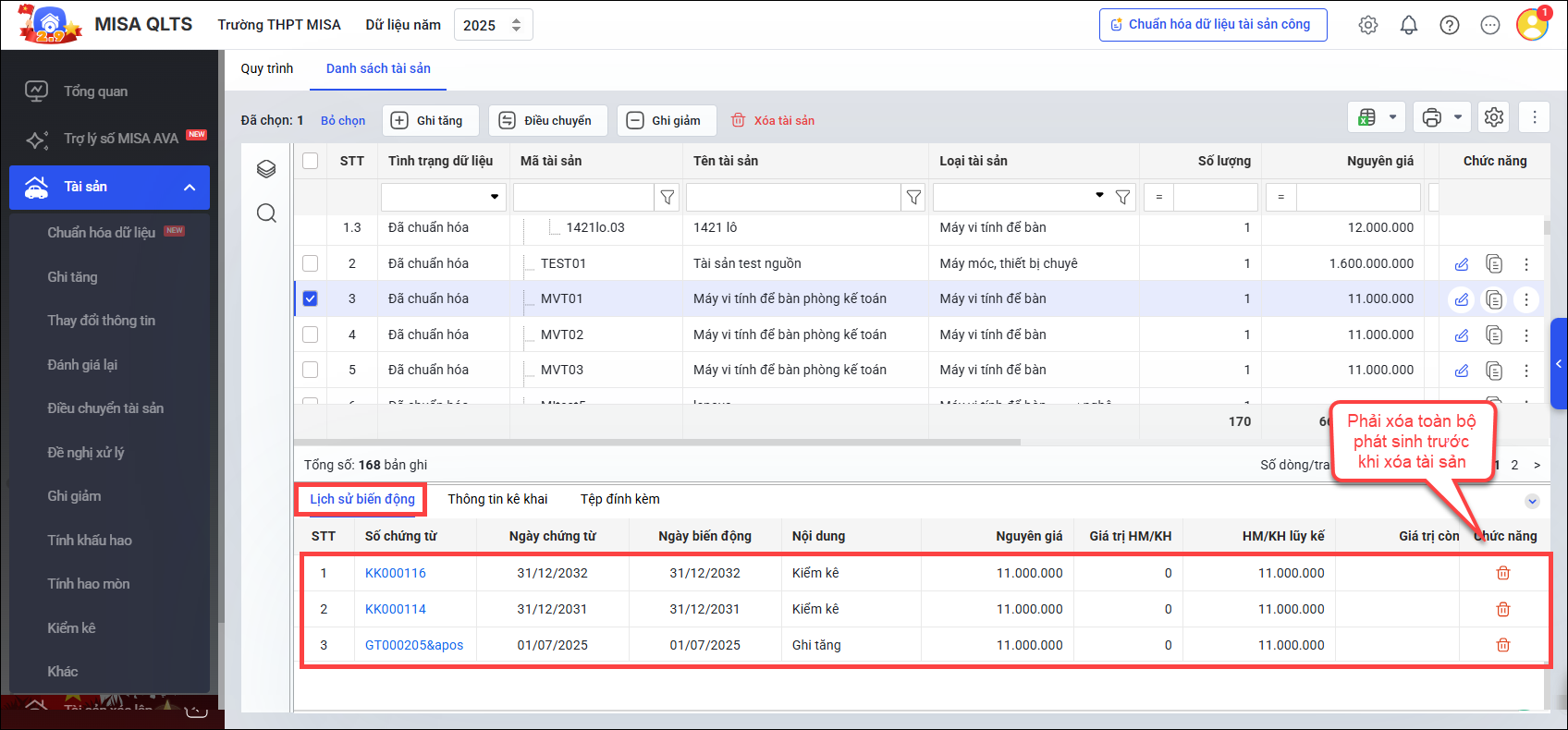The height and width of the screenshot is (730, 1568).
Task: Switch to the Quy trình tab
Action: tap(266, 68)
